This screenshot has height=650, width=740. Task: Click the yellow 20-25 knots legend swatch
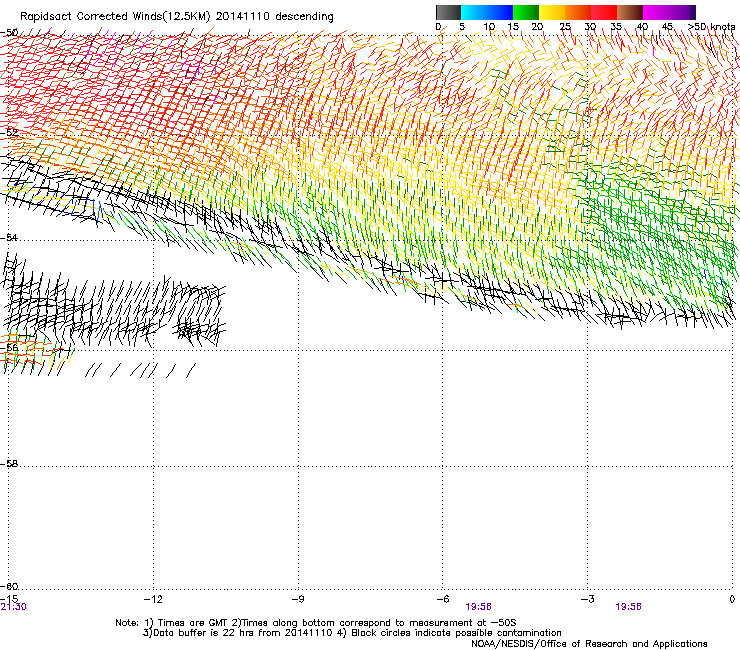tap(552, 12)
